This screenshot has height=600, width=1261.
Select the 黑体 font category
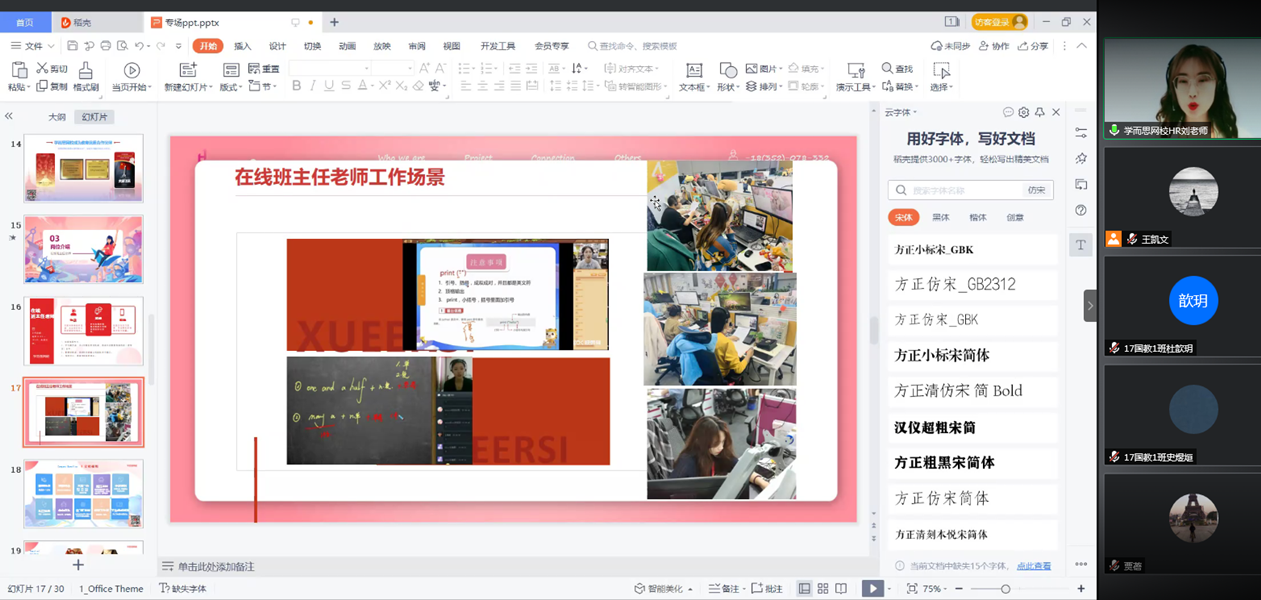click(940, 217)
